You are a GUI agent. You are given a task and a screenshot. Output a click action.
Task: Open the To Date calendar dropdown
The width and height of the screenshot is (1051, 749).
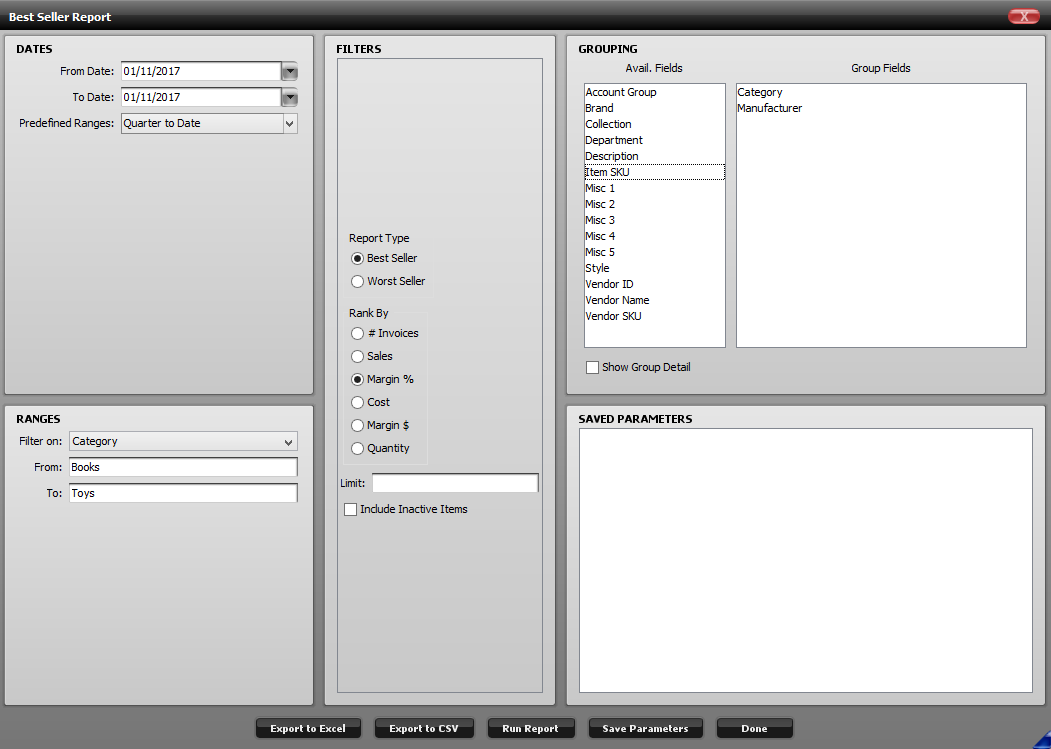[x=290, y=97]
